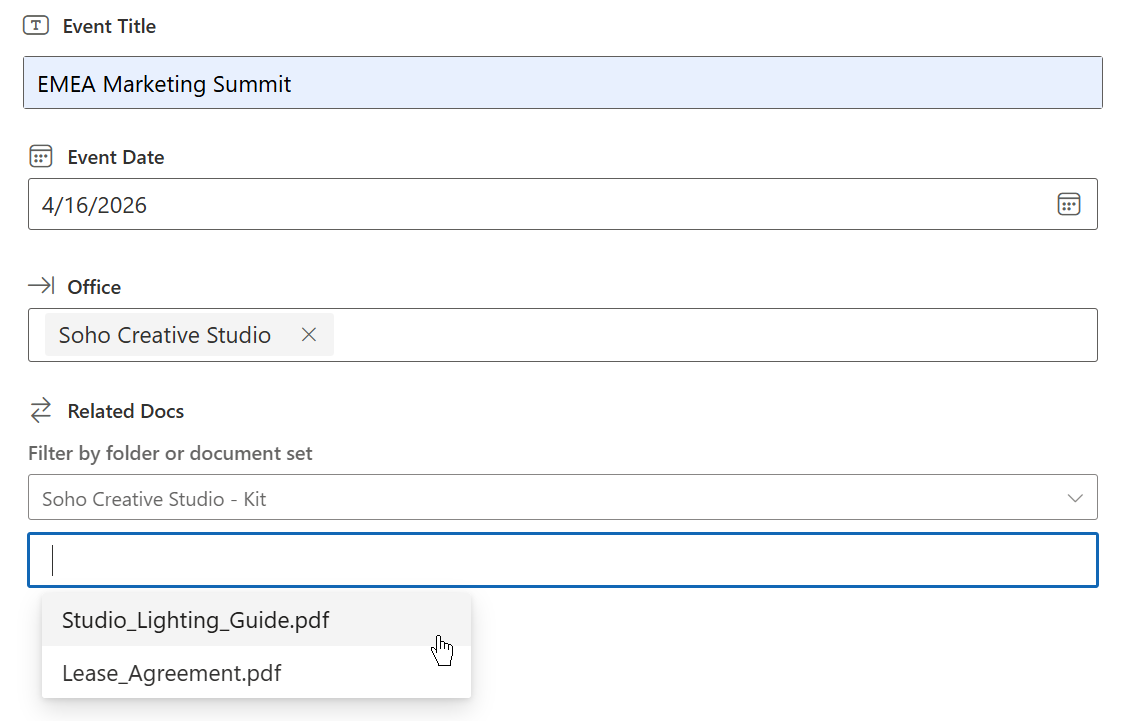This screenshot has height=721, width=1127.
Task: Choose Lease_Agreement.pdf from the list
Action: pos(172,673)
